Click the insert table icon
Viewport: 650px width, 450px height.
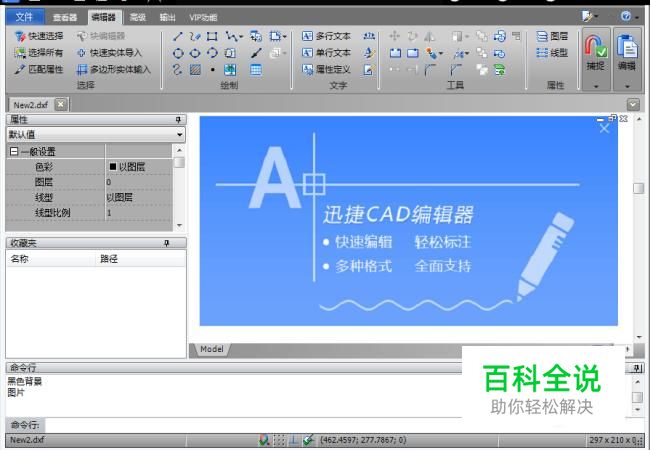click(x=256, y=70)
